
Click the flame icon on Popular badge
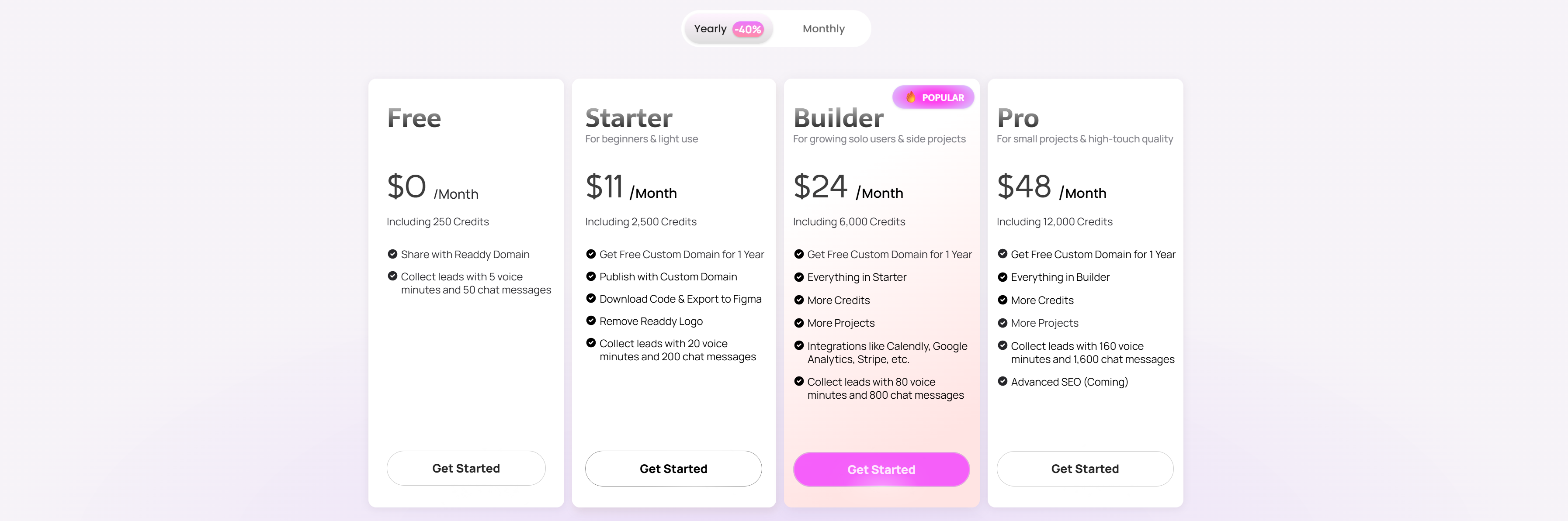(x=911, y=97)
